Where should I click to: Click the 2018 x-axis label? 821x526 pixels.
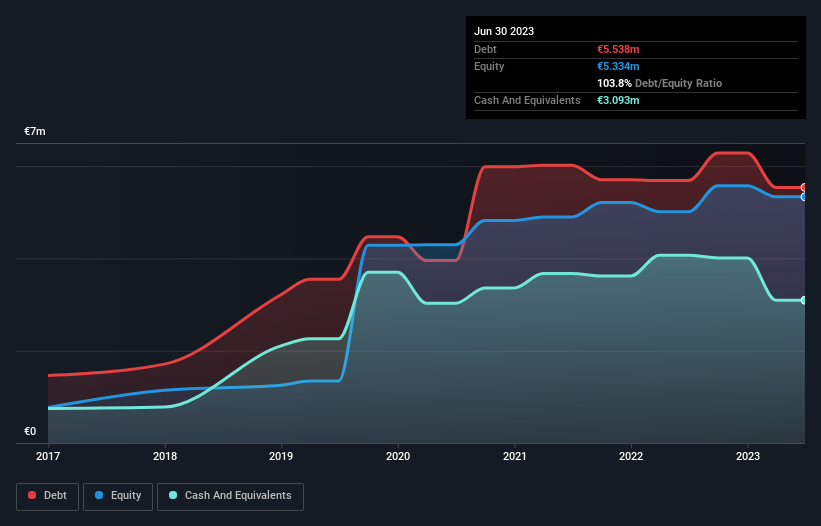(x=165, y=456)
